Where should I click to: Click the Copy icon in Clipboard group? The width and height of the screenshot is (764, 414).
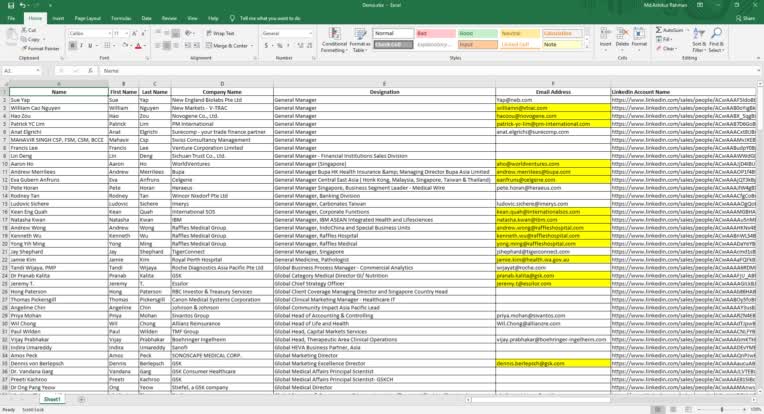point(24,39)
